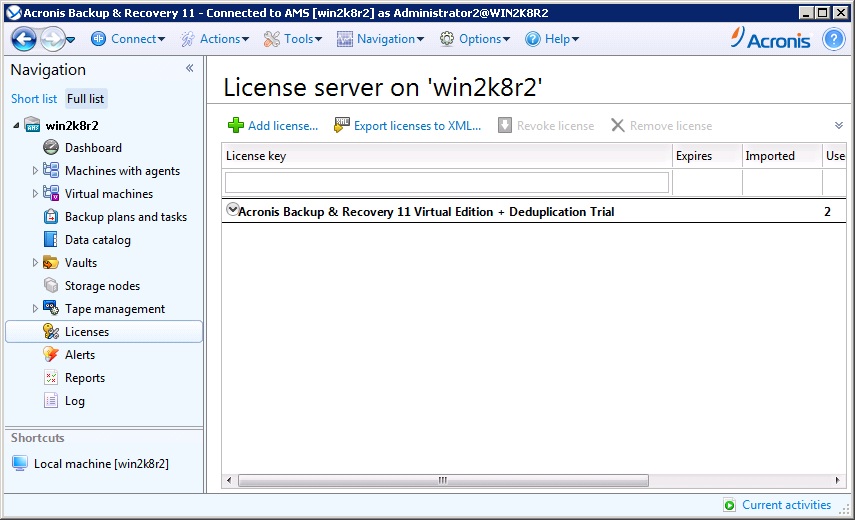The height and width of the screenshot is (520, 855).
Task: Click the Storage nodes icon
Action: pyautogui.click(x=51, y=286)
